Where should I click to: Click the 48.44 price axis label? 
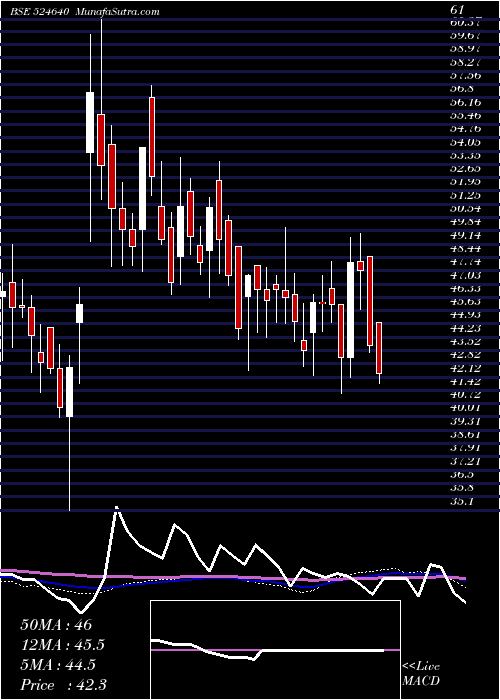tap(466, 248)
